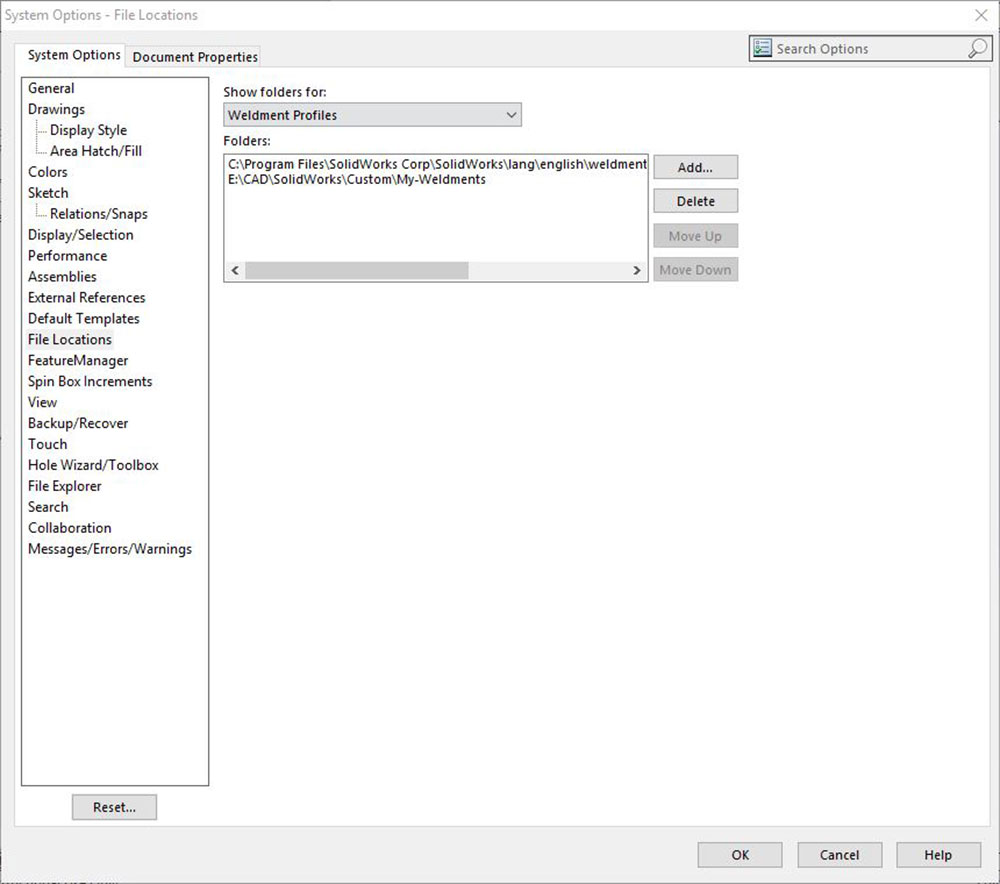Switch to the Document Properties tab
Viewport: 1000px width, 884px height.
[x=195, y=57]
